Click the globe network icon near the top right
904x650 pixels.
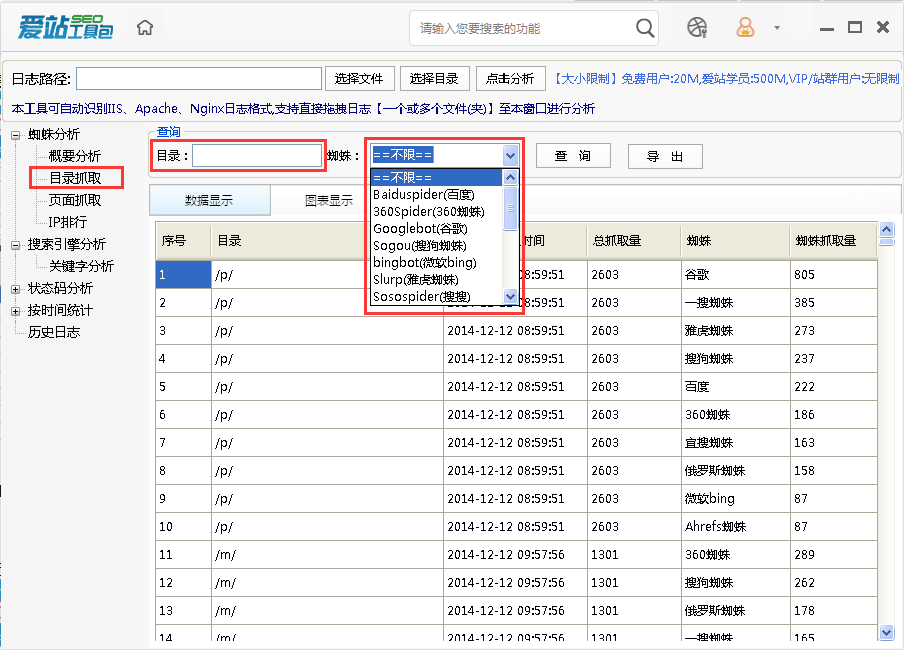697,28
